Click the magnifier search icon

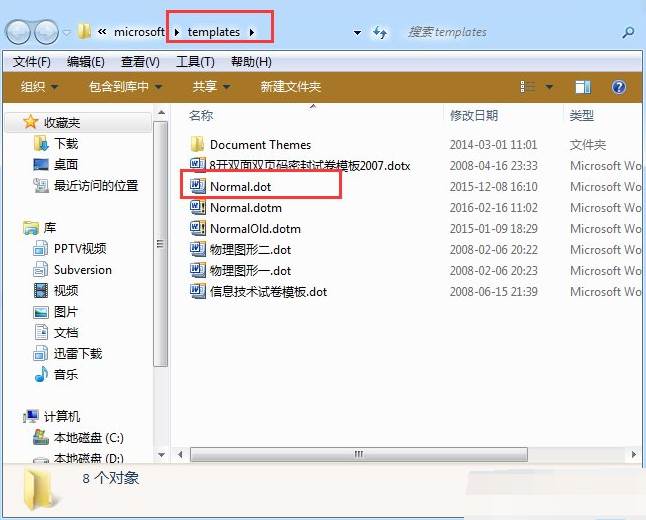click(628, 32)
